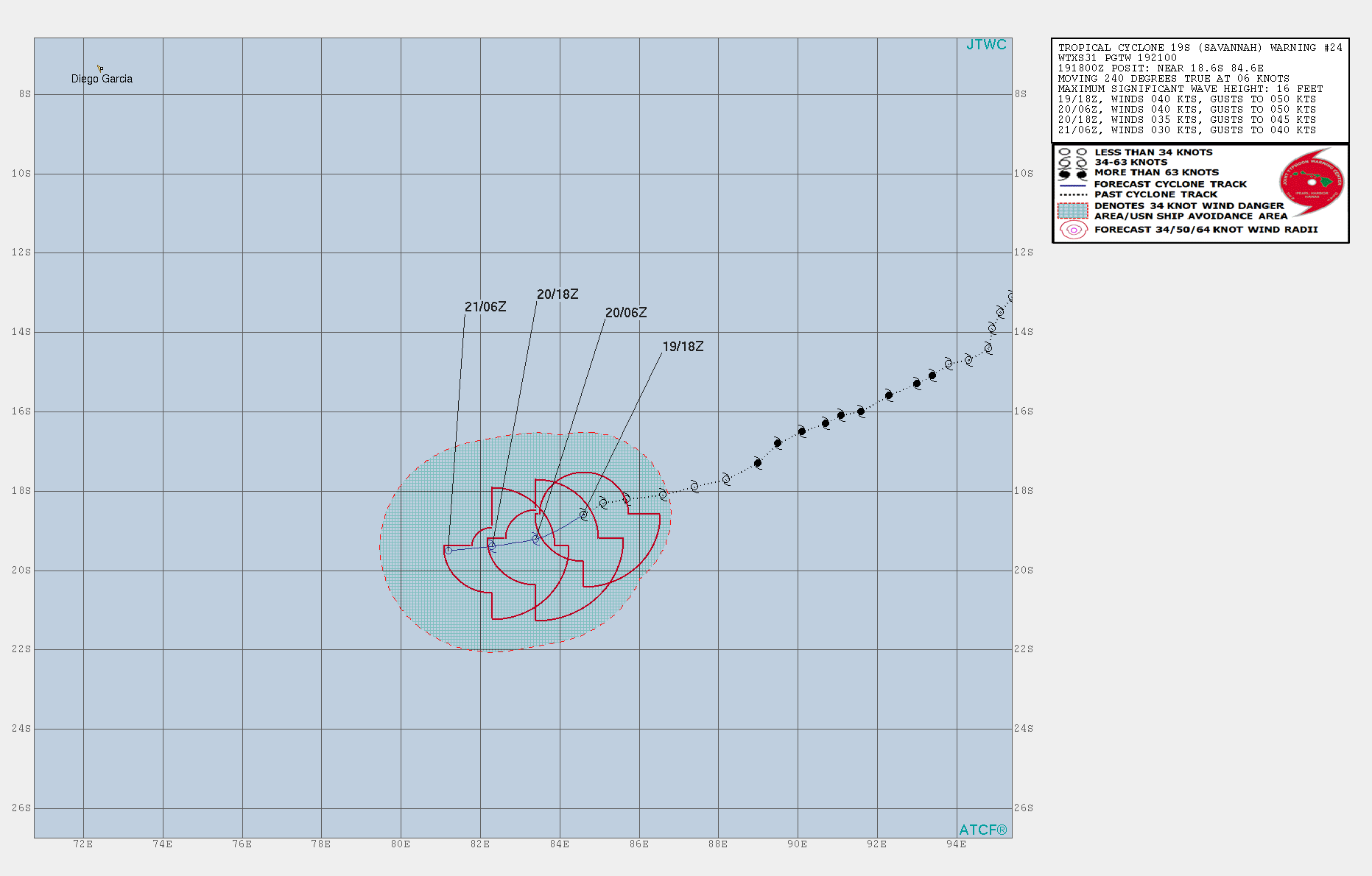Click the 'MAXIMUM SIGNIFICANT WAVE HEIGHT: 16 FEET' line
The height and width of the screenshot is (876, 1372).
pyautogui.click(x=1190, y=89)
